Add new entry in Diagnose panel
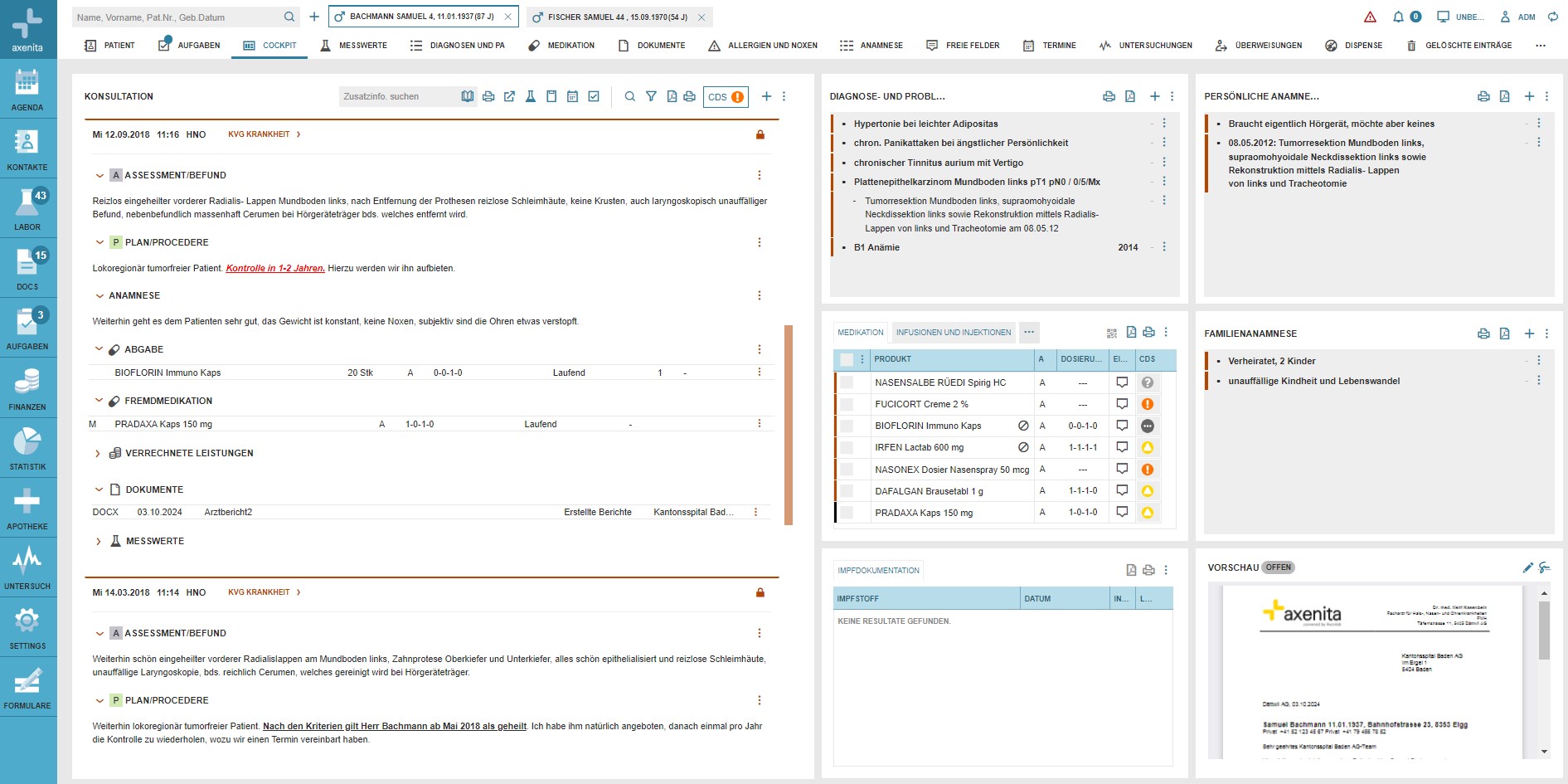This screenshot has height=784, width=1568. (x=1154, y=96)
